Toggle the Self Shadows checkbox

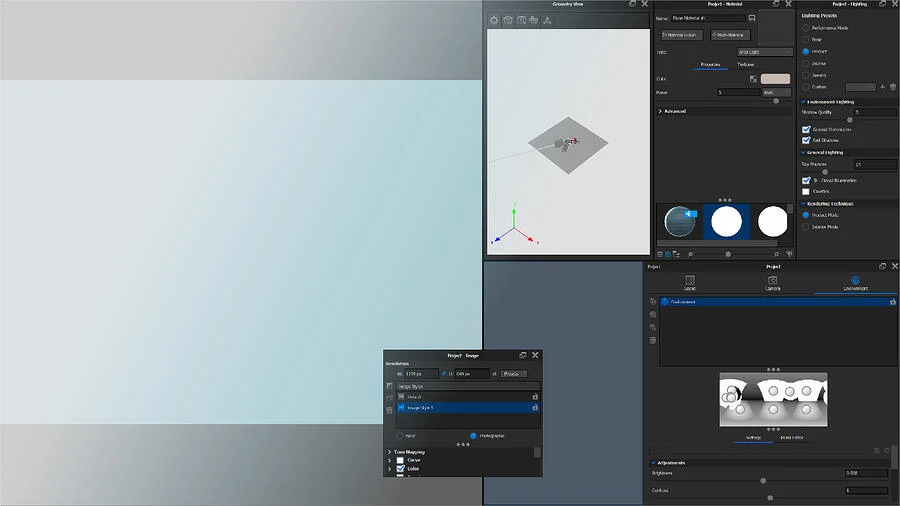pyautogui.click(x=806, y=140)
